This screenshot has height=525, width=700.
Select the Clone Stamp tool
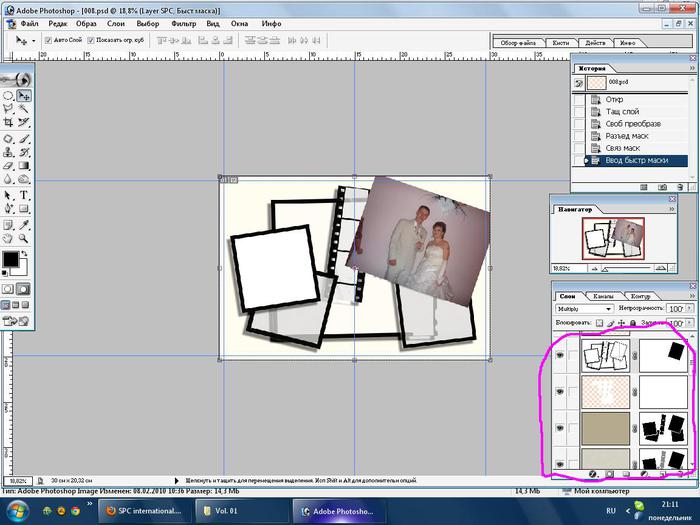click(x=8, y=152)
